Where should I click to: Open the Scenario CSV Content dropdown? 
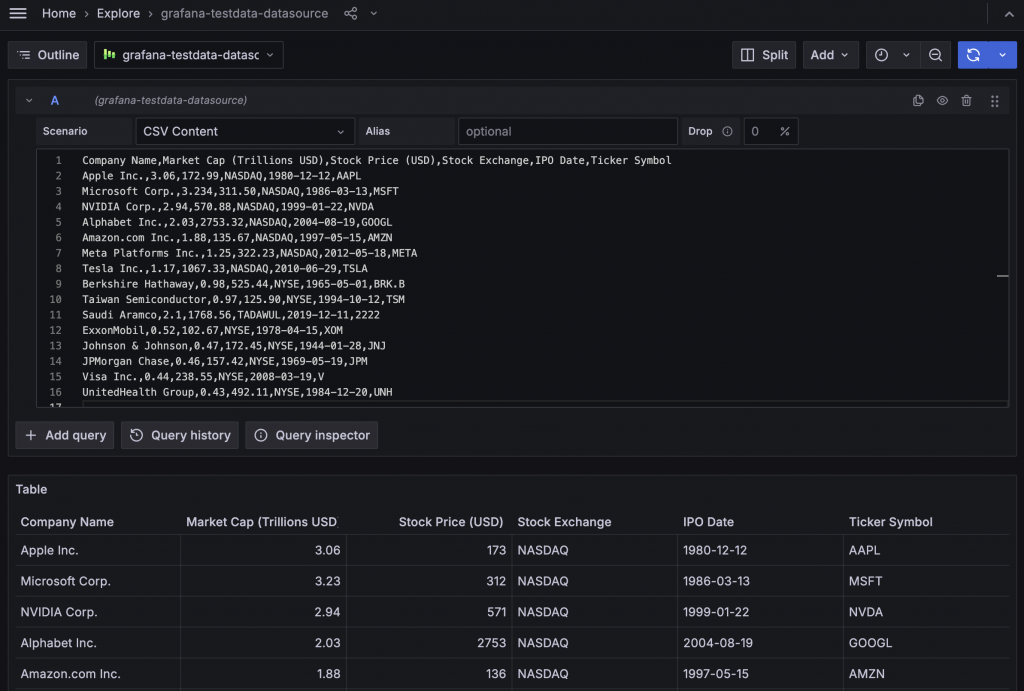click(x=245, y=131)
